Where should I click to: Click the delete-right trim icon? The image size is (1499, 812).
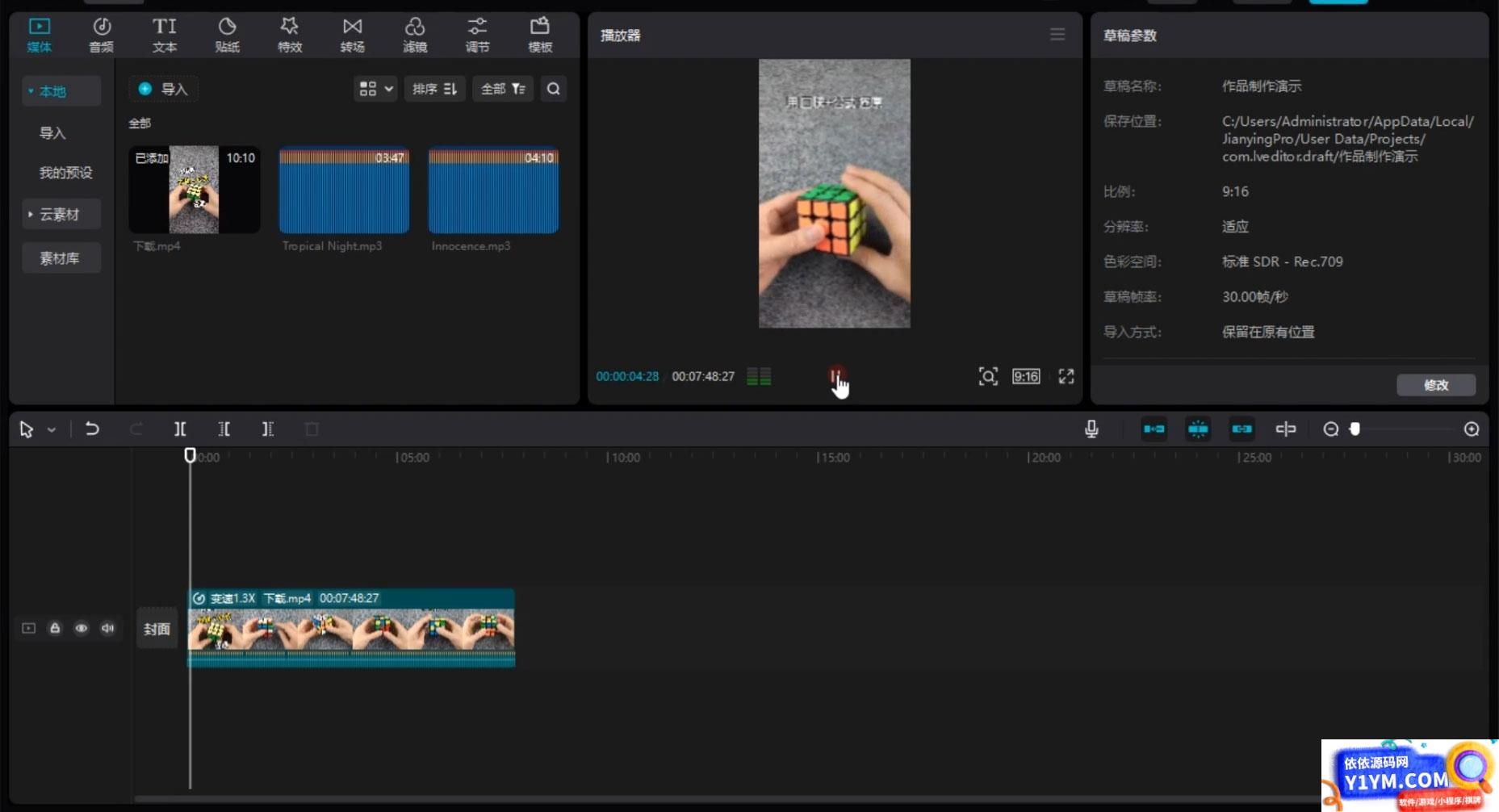tap(267, 429)
